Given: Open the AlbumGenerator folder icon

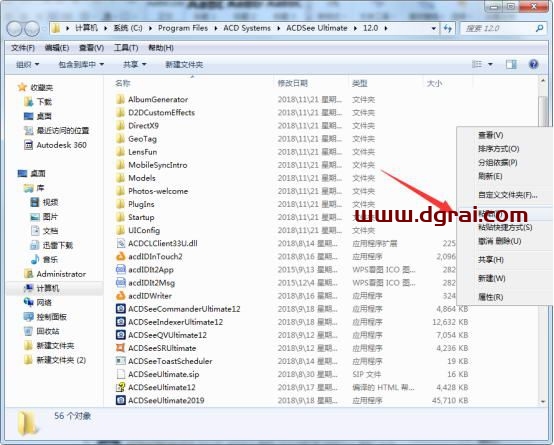Looking at the screenshot, I should [120, 99].
